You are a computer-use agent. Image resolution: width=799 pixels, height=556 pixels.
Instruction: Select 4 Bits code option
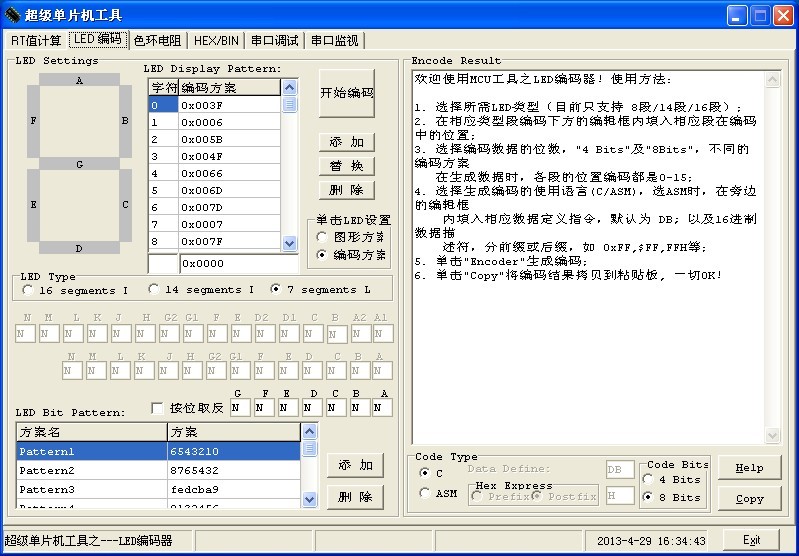coord(672,480)
